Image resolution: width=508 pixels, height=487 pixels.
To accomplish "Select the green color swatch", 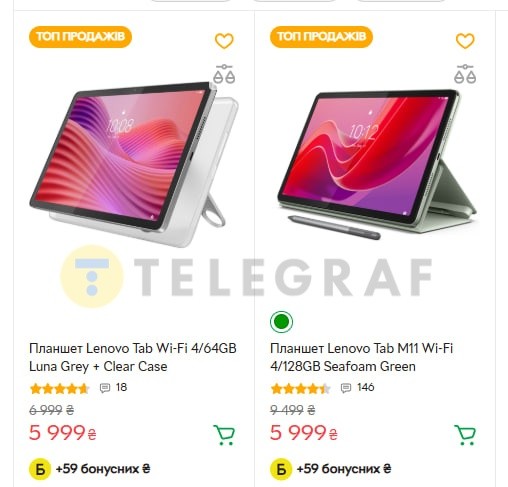I will pos(281,322).
